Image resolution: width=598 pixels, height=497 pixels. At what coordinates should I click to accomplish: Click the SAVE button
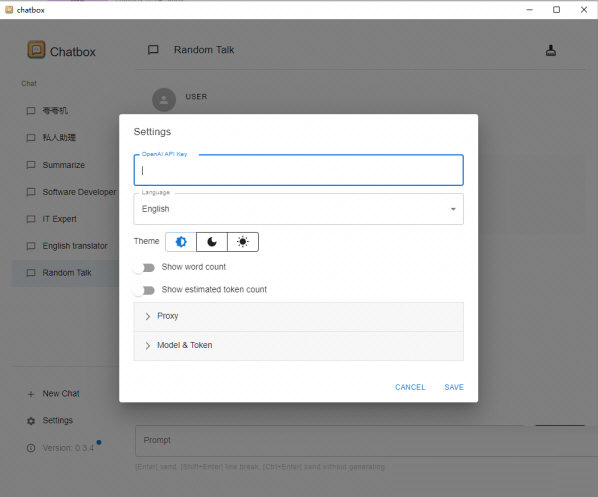tap(454, 387)
